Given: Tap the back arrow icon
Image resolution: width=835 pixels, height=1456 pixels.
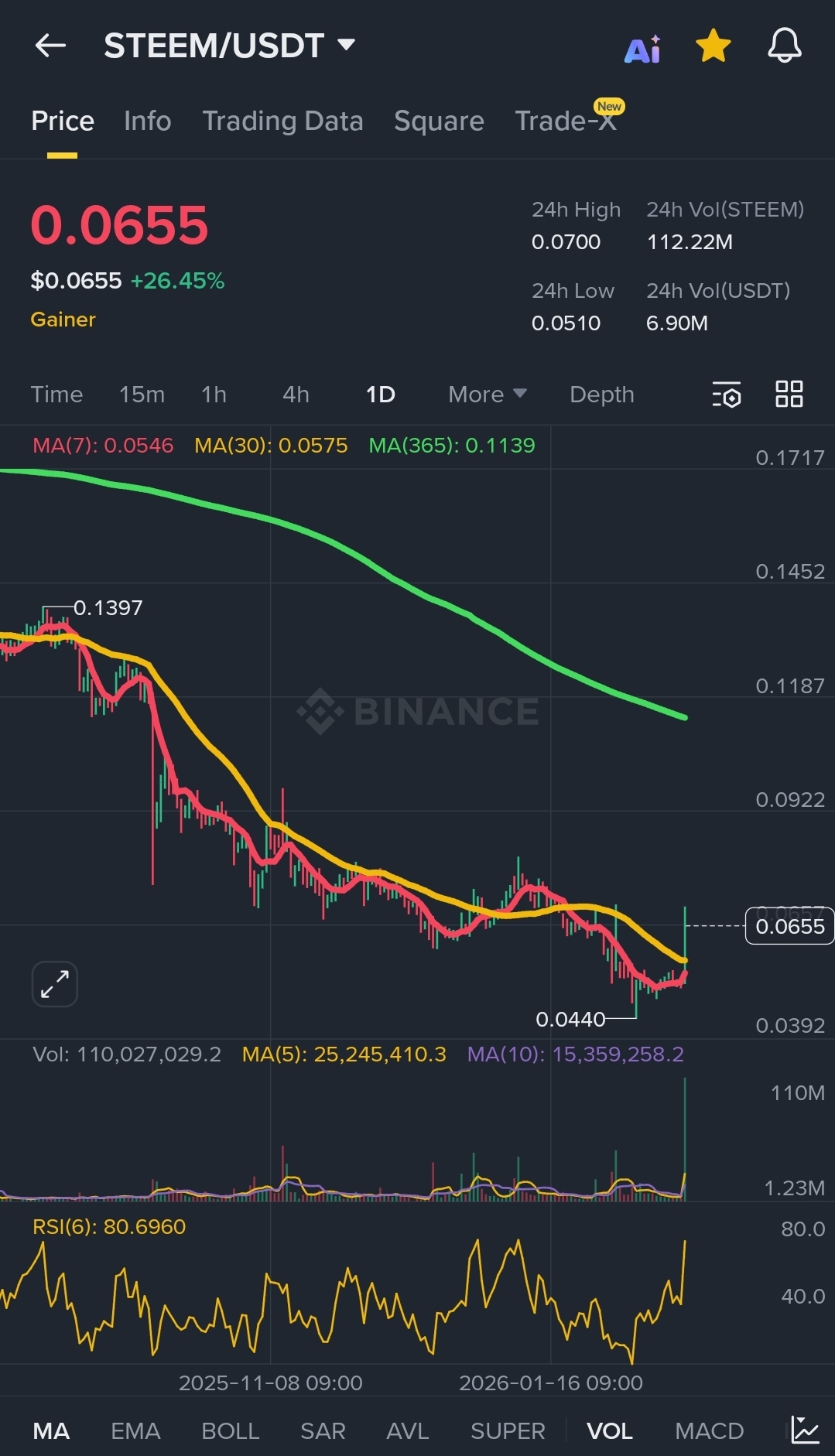Looking at the screenshot, I should (51, 46).
